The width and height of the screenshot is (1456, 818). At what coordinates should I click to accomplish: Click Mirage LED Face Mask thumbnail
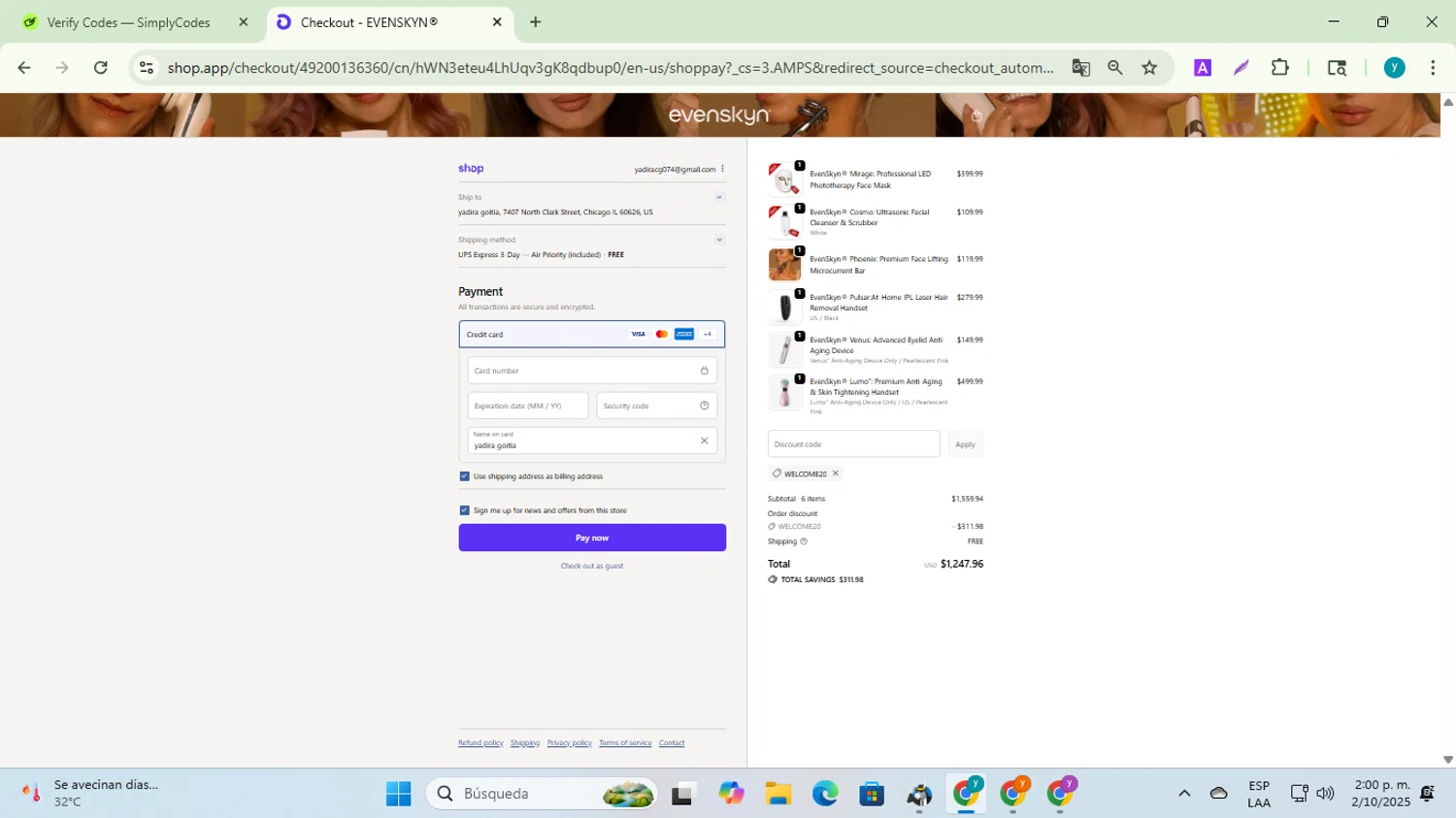tap(784, 180)
